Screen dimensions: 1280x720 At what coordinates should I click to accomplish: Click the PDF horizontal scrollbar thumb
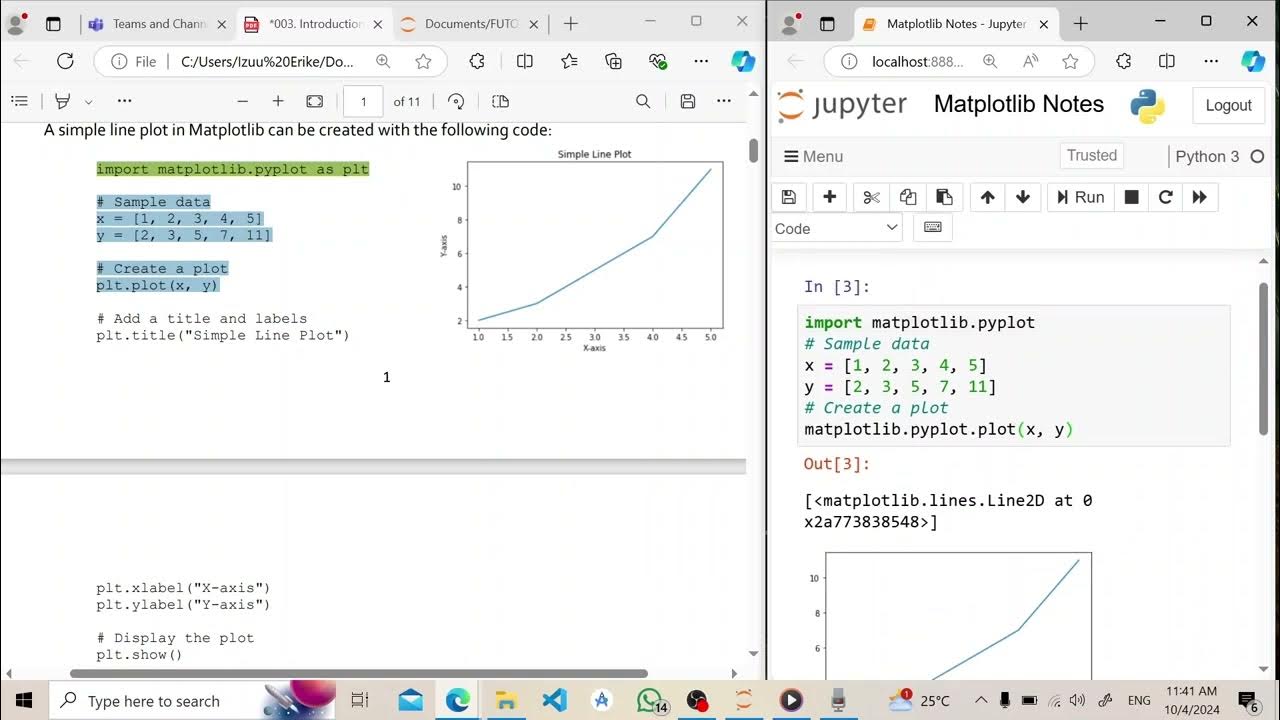coord(359,674)
